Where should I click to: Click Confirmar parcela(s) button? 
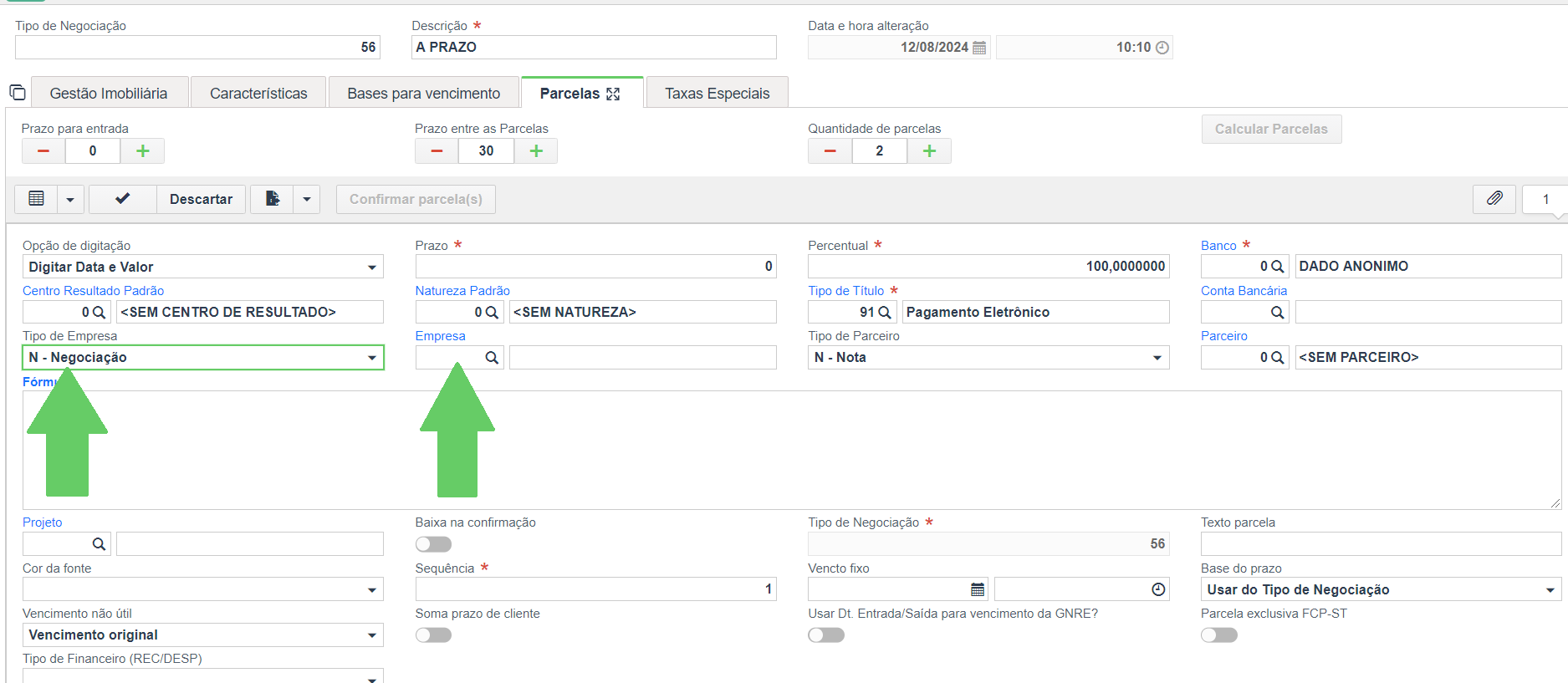coord(416,199)
